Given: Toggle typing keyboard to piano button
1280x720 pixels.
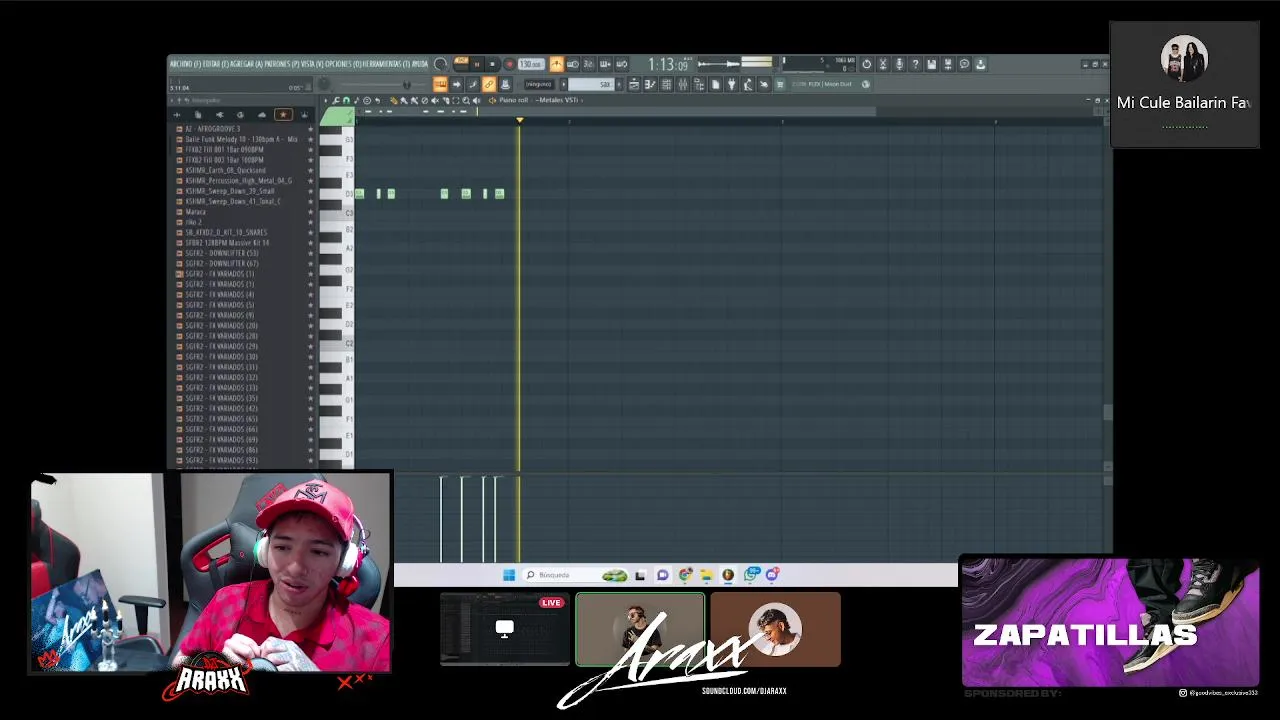Looking at the screenshot, I should pyautogui.click(x=440, y=84).
